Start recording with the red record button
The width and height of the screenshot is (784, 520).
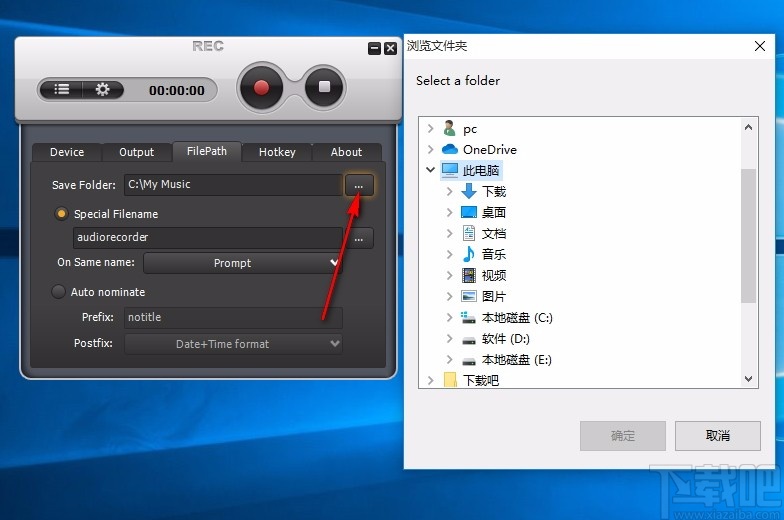pyautogui.click(x=261, y=88)
